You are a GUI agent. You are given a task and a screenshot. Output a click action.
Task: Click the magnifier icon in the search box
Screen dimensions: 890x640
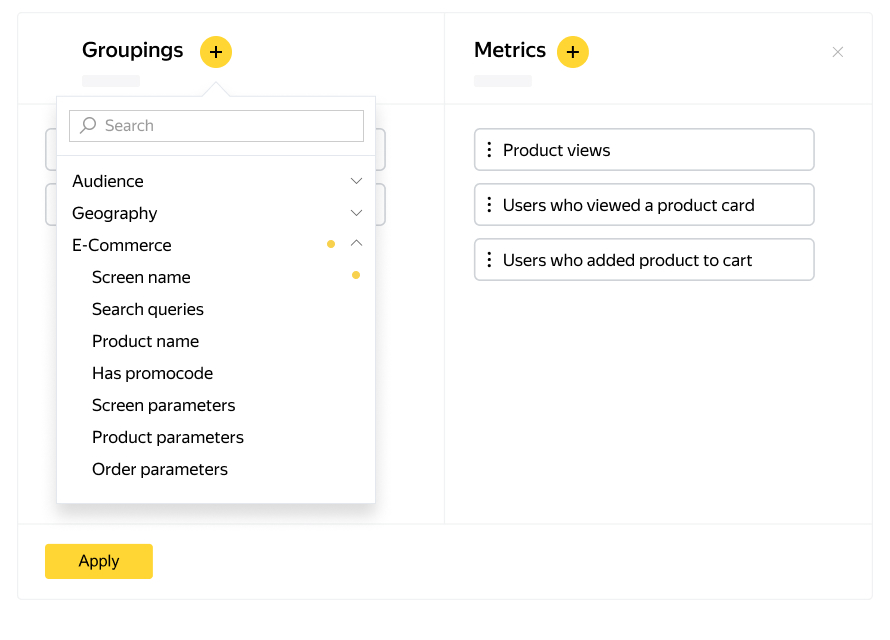[89, 126]
